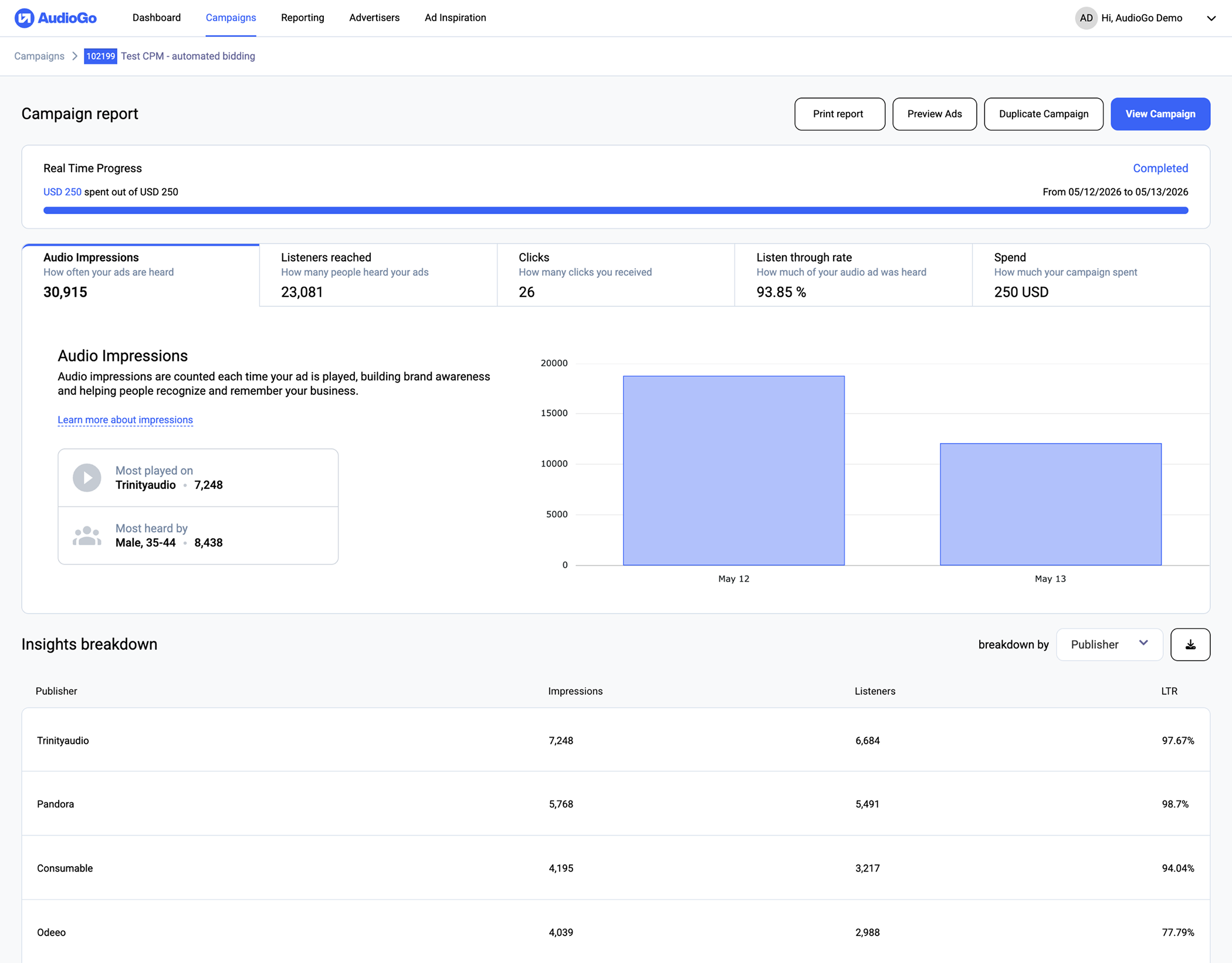Click Duplicate Campaign button

coord(1044,114)
